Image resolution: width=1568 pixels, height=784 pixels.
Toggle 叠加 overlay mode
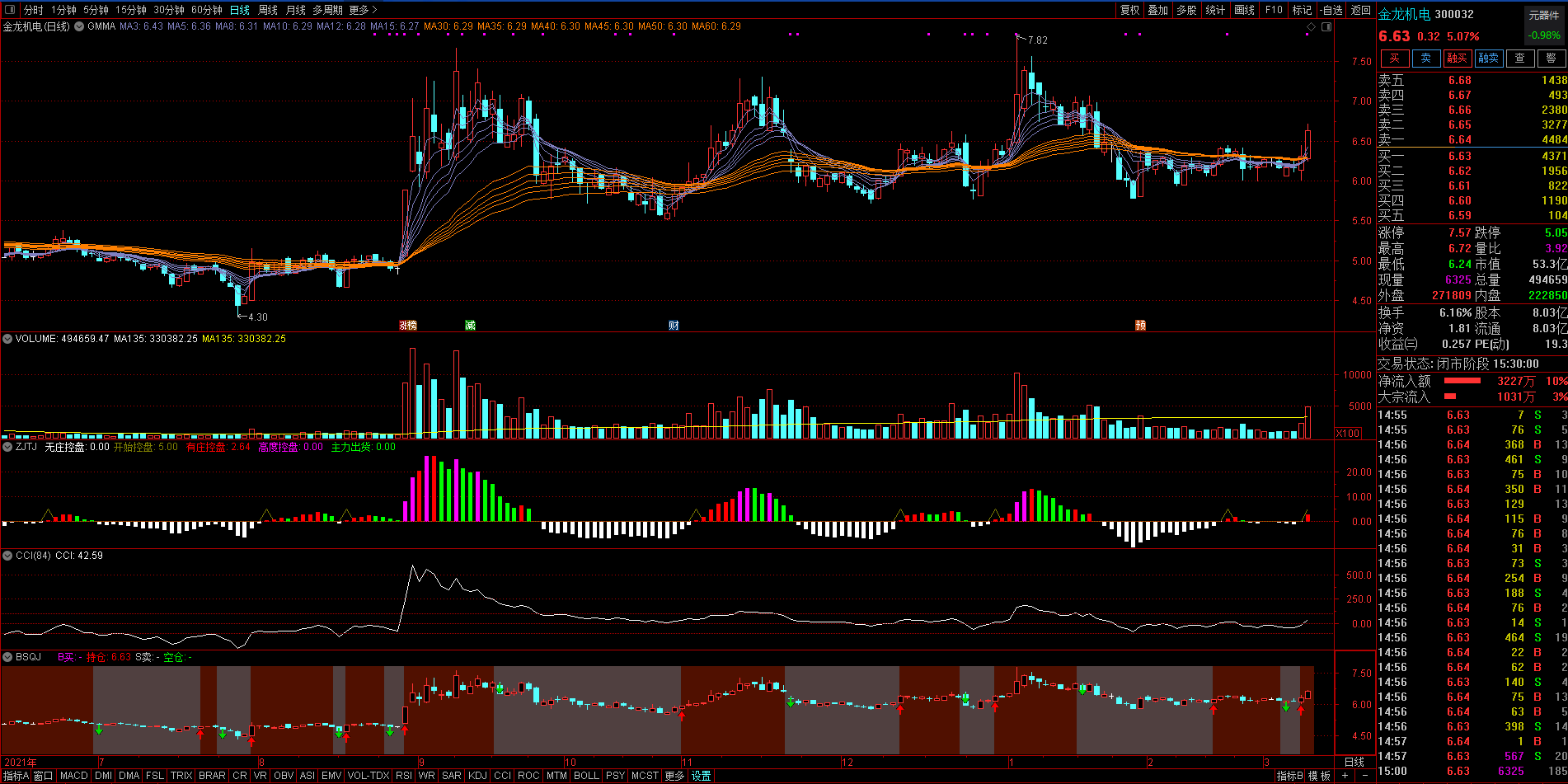tap(1157, 10)
